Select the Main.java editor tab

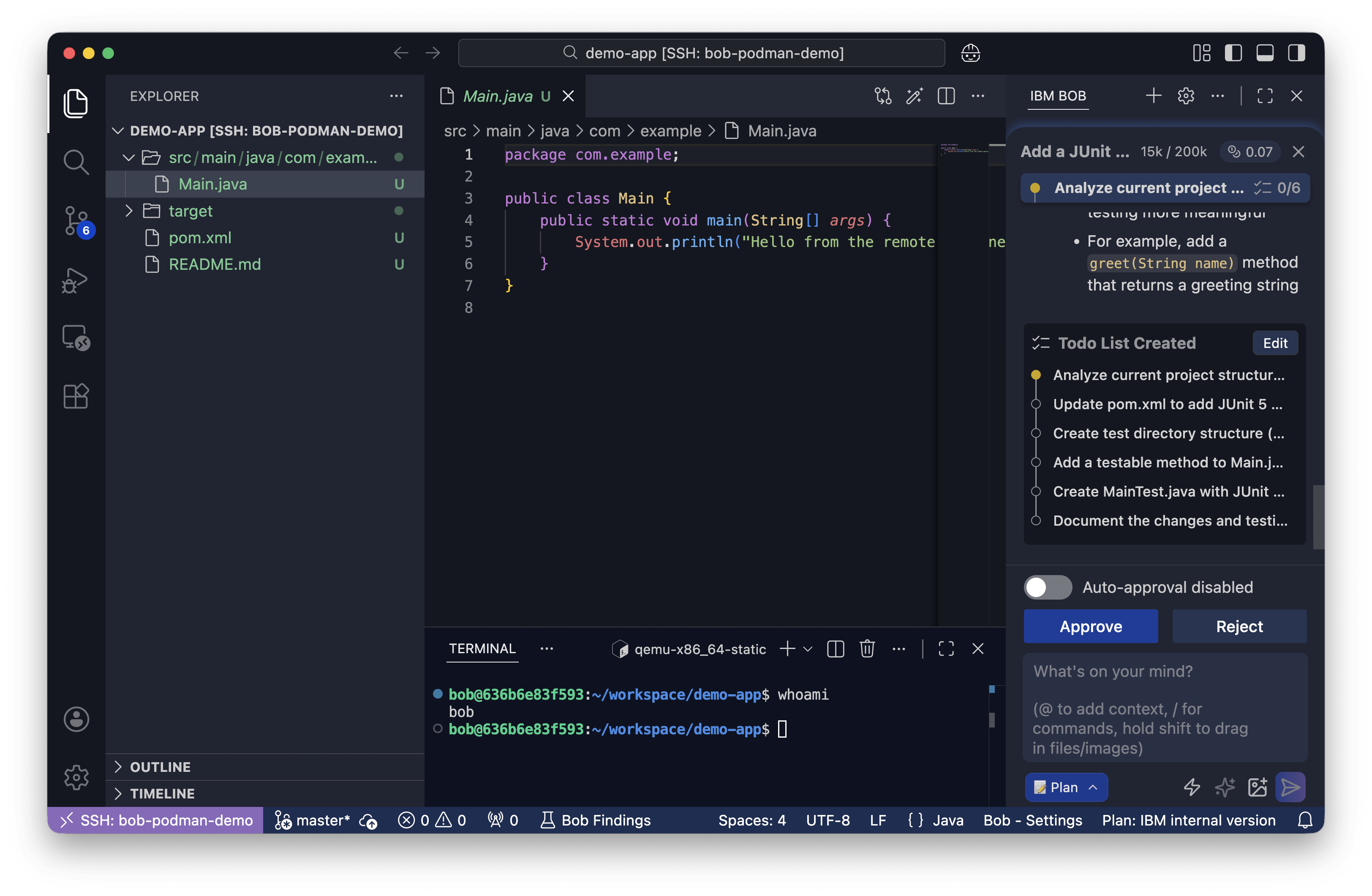(498, 96)
